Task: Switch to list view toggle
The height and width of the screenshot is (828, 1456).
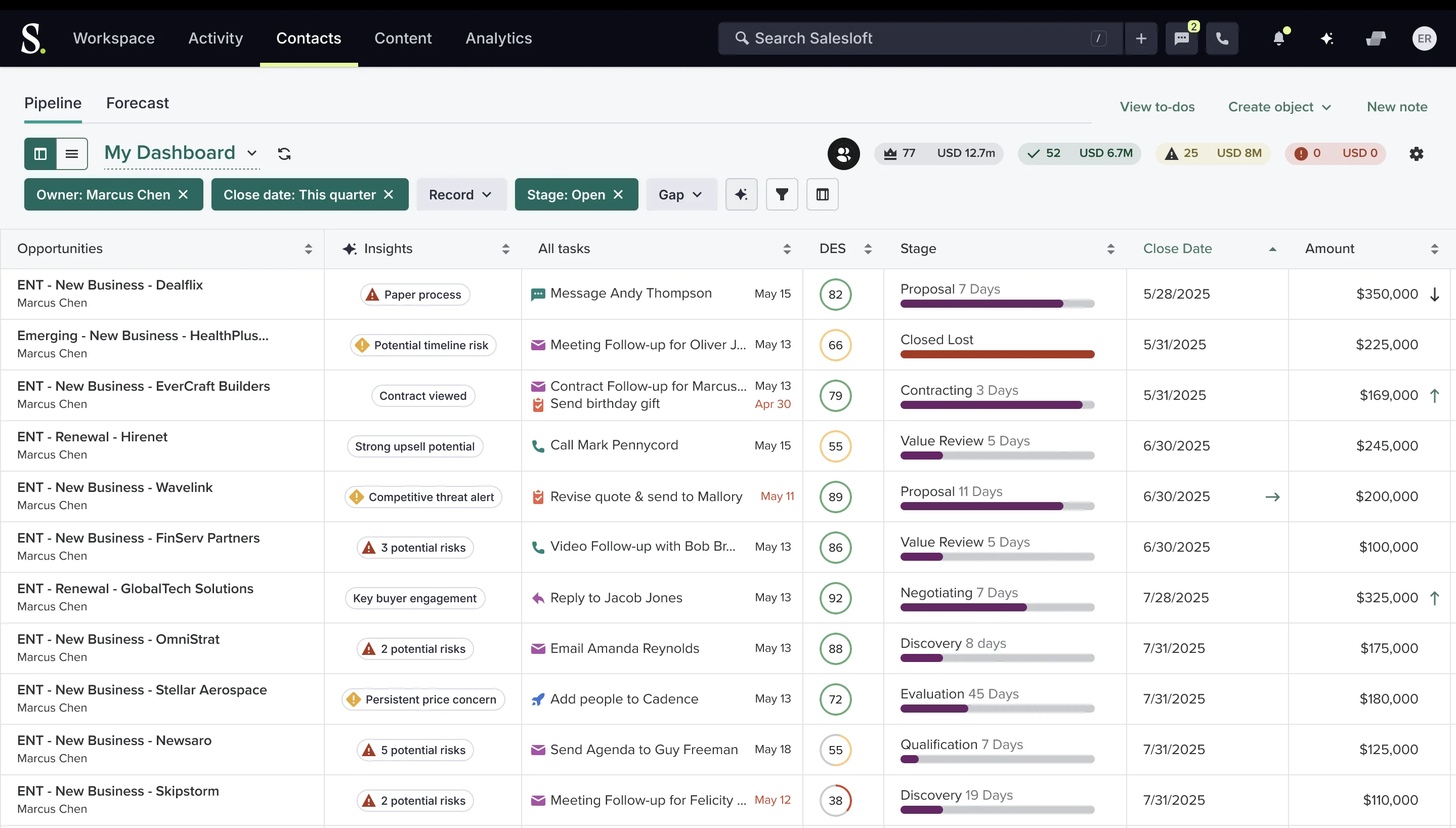Action: point(72,153)
